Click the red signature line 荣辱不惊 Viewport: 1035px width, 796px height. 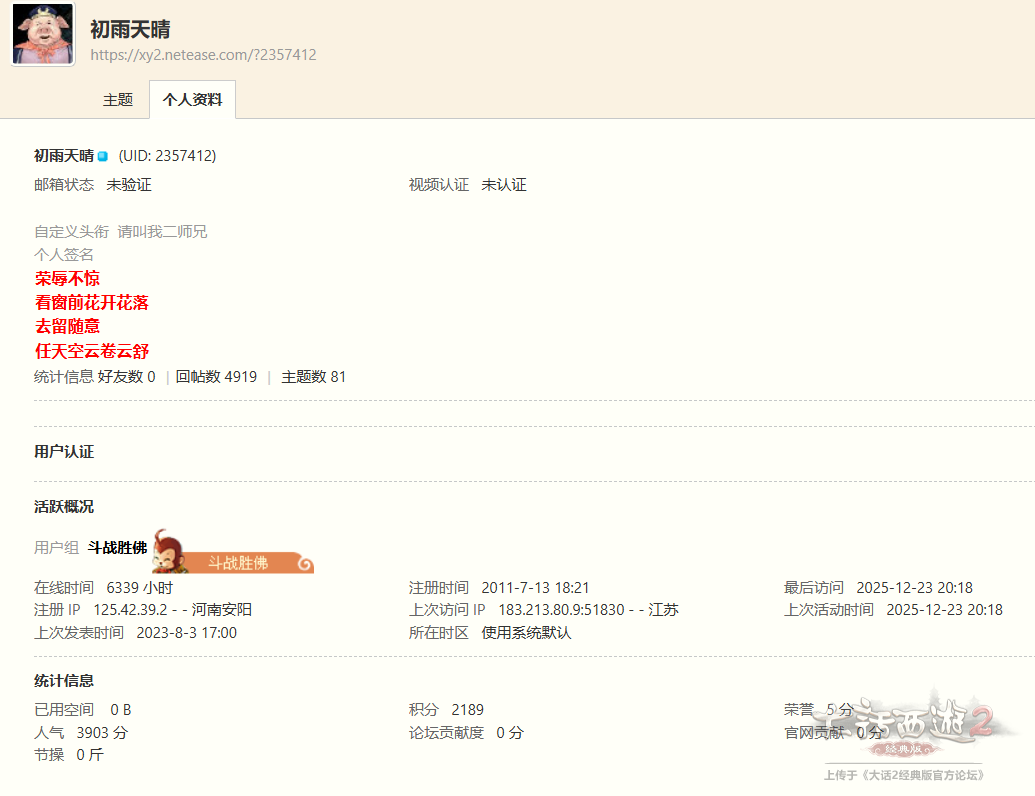pyautogui.click(x=67, y=278)
